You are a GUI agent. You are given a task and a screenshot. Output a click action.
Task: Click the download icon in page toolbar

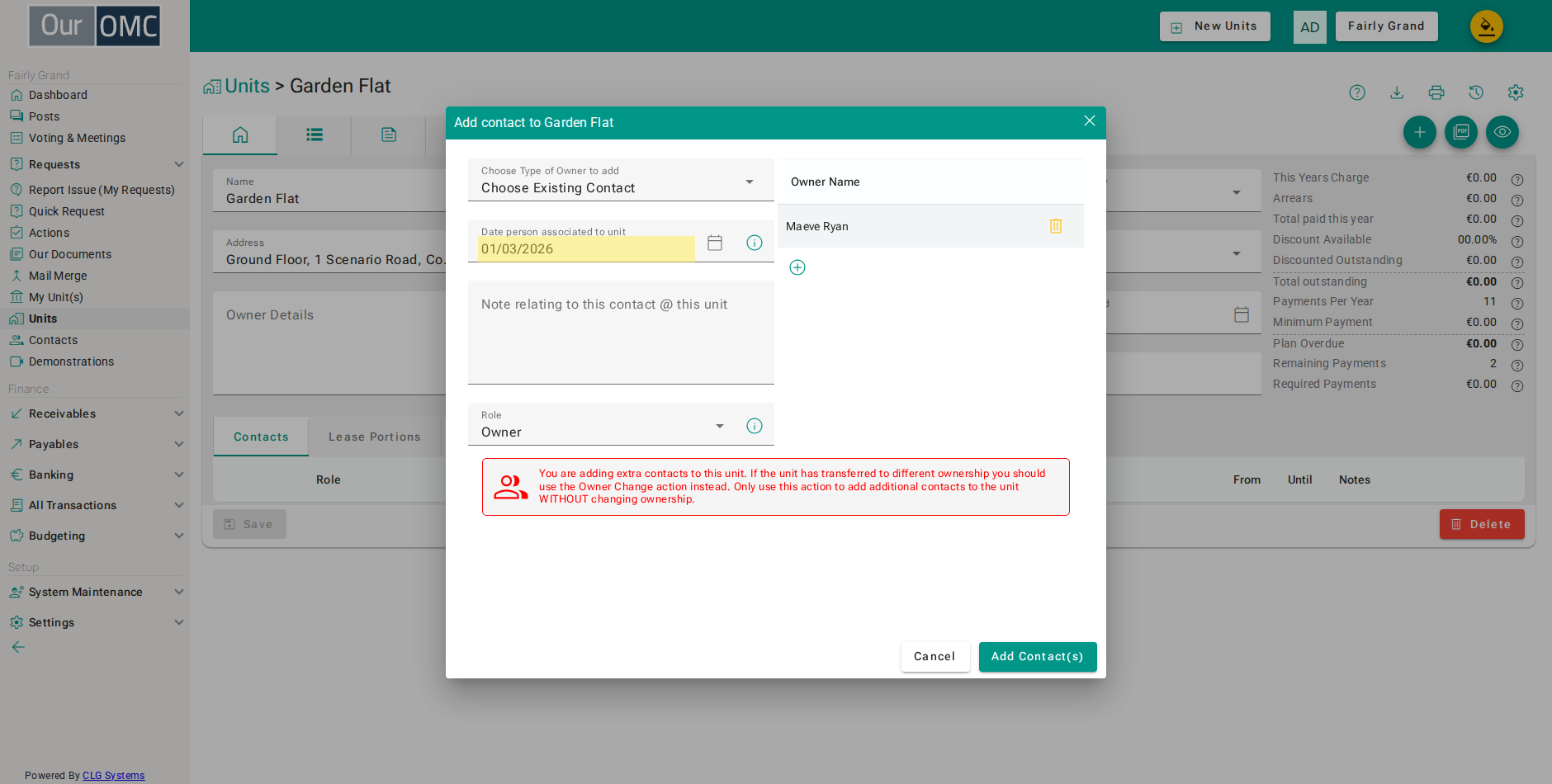(x=1397, y=92)
